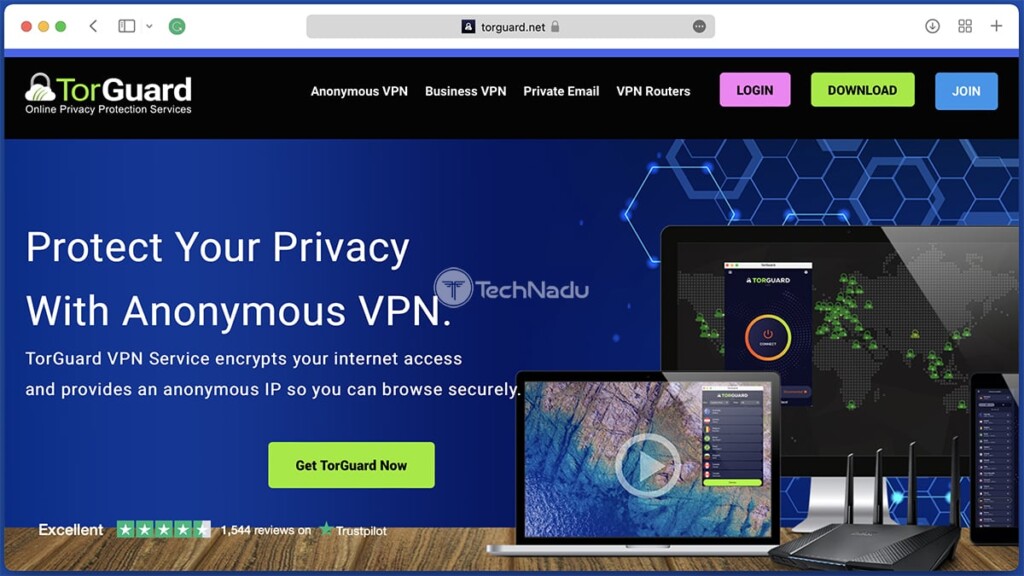Play the video on the laptop image
The height and width of the screenshot is (576, 1024).
click(647, 466)
